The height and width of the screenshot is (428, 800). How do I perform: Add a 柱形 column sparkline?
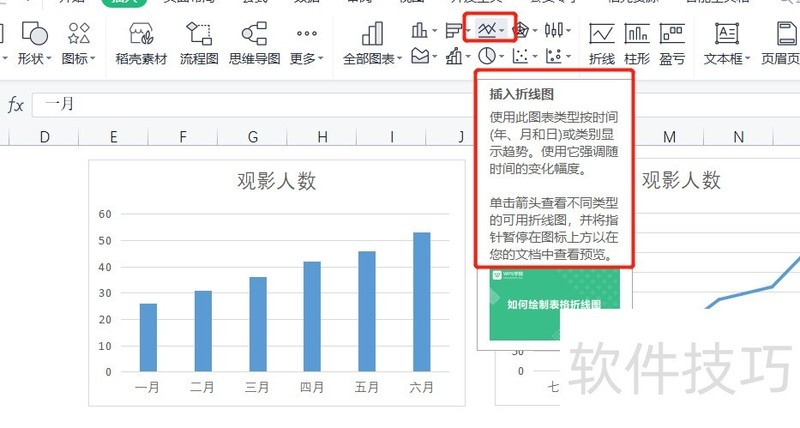pos(637,44)
